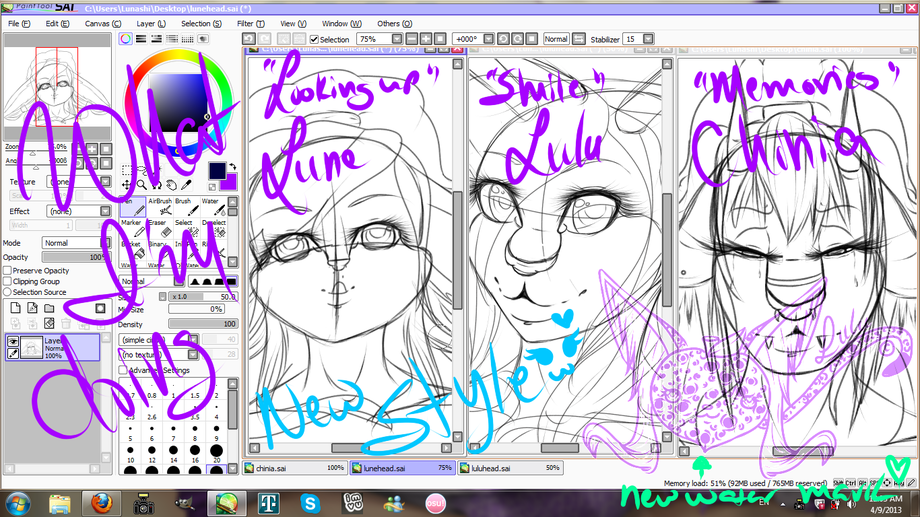Click the color wheel panel icon
The width and height of the screenshot is (920, 517).
point(125,39)
